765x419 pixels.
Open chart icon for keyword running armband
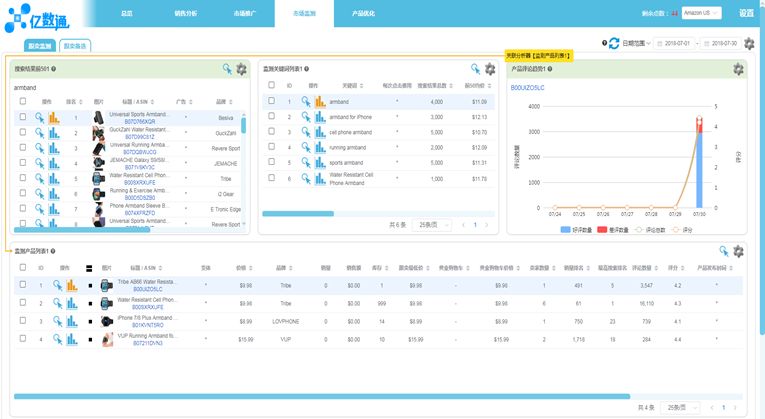pos(320,147)
